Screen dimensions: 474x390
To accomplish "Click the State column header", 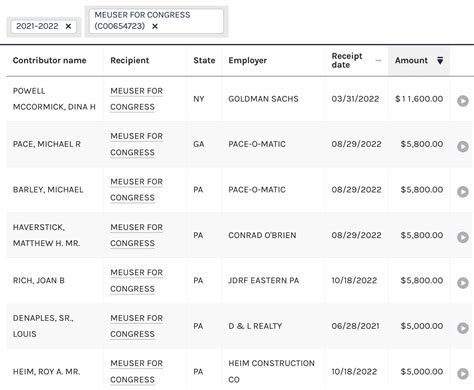I will [204, 60].
